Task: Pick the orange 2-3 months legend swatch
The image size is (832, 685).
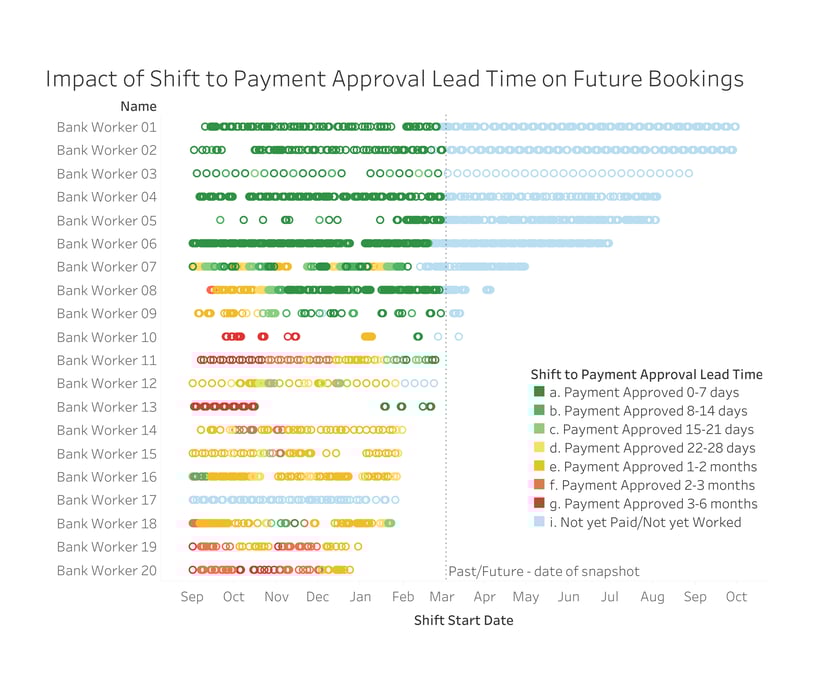Action: point(539,485)
